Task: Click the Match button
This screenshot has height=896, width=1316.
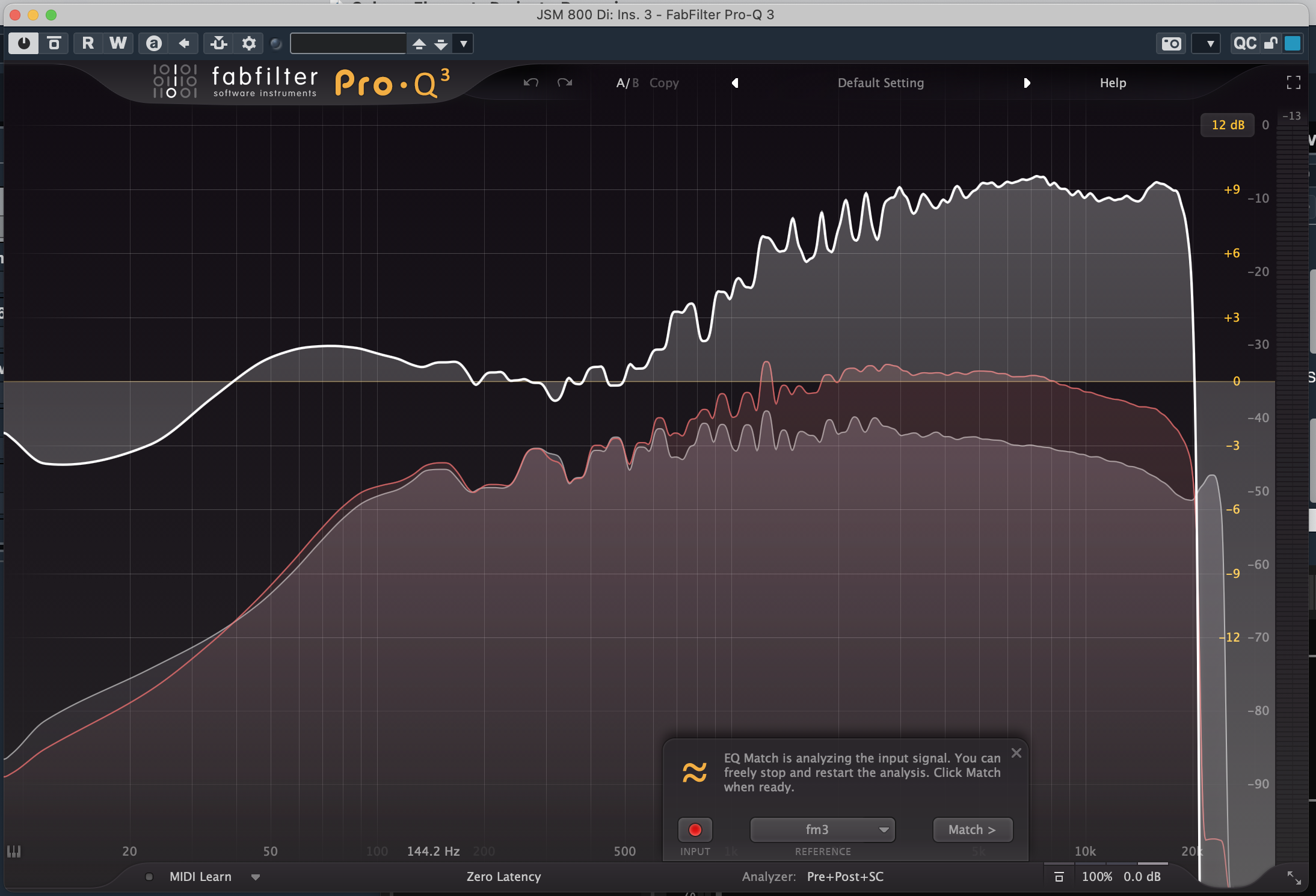Action: [972, 830]
